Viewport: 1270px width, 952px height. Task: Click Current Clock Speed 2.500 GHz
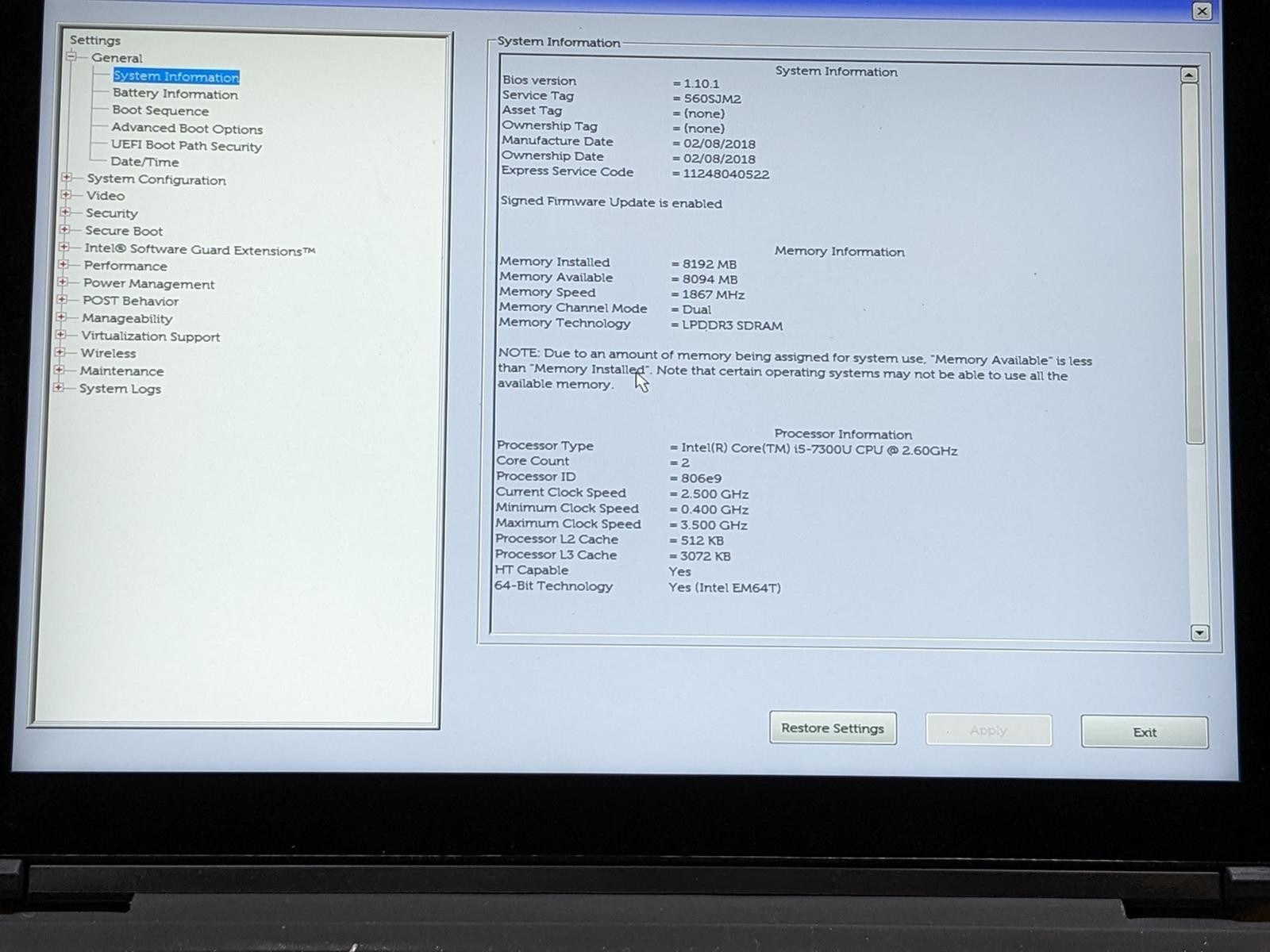tap(714, 493)
